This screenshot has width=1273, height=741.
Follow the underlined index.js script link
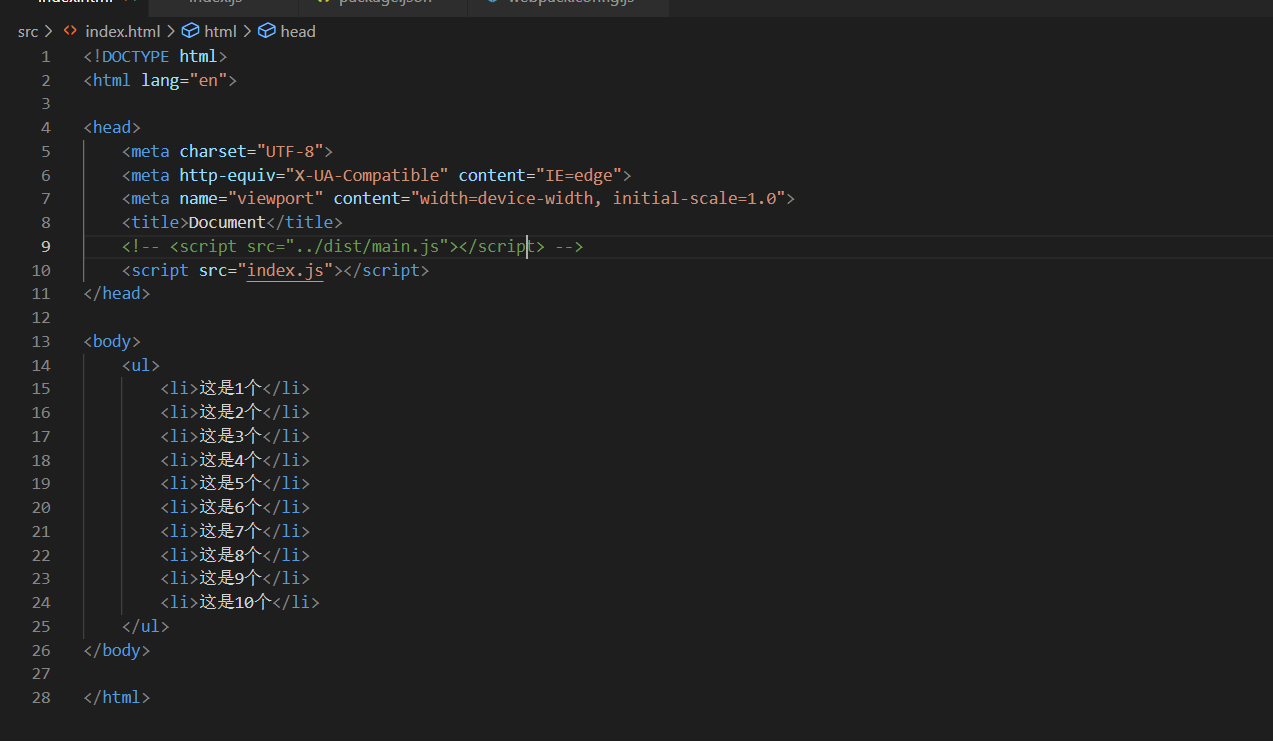pyautogui.click(x=285, y=270)
